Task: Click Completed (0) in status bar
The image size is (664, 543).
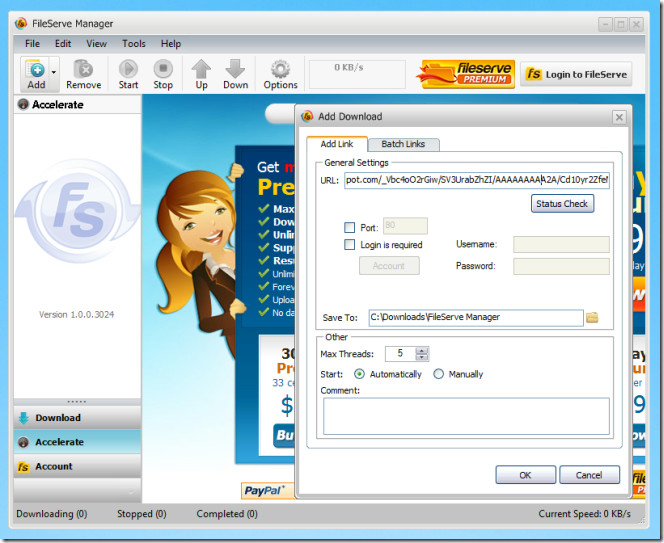Action: pyautogui.click(x=227, y=514)
